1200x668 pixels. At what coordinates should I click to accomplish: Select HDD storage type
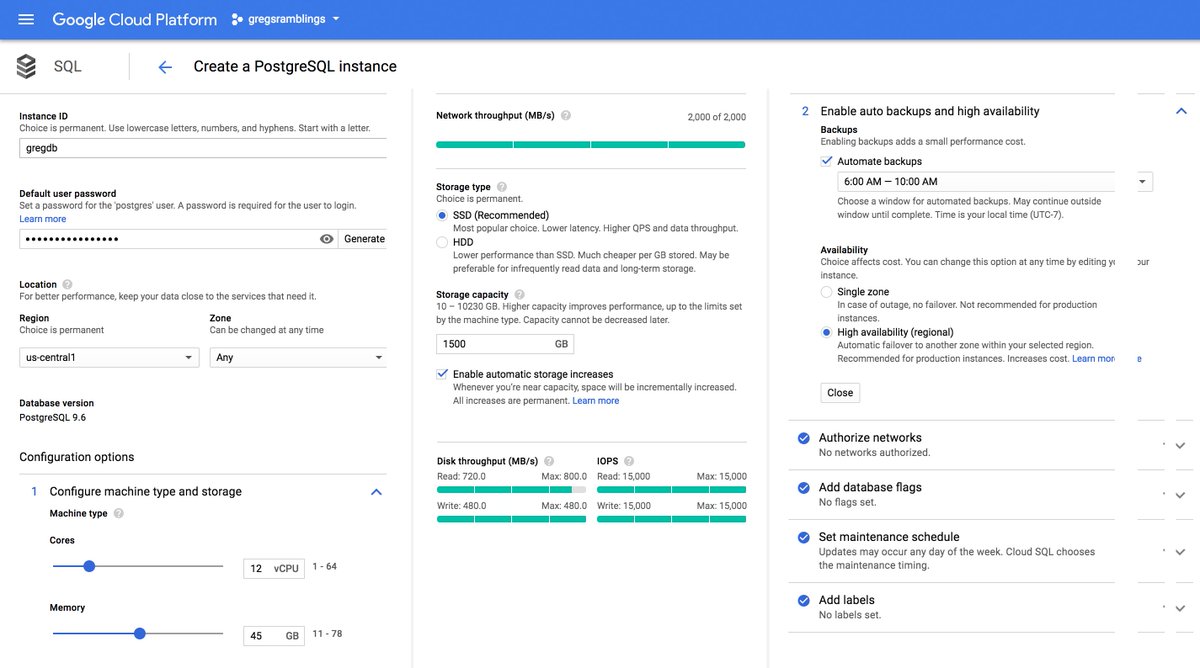[443, 242]
